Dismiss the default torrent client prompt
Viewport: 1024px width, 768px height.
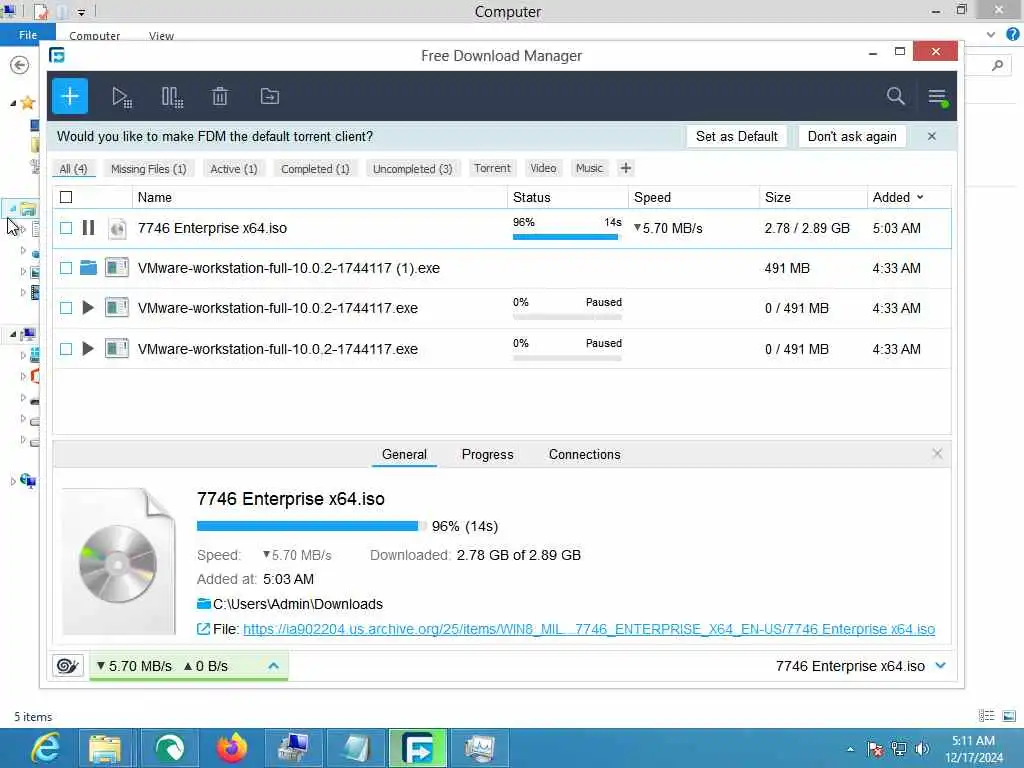[x=932, y=136]
